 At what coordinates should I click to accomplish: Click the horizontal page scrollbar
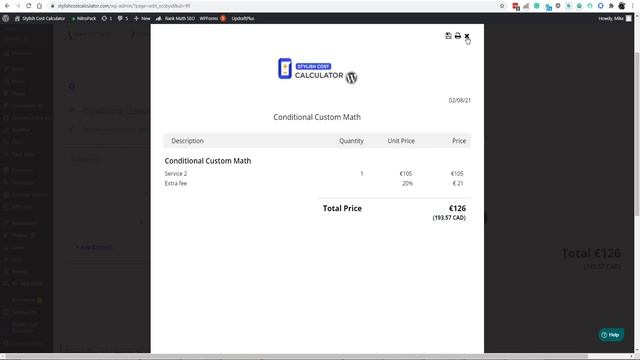[x=298, y=357]
